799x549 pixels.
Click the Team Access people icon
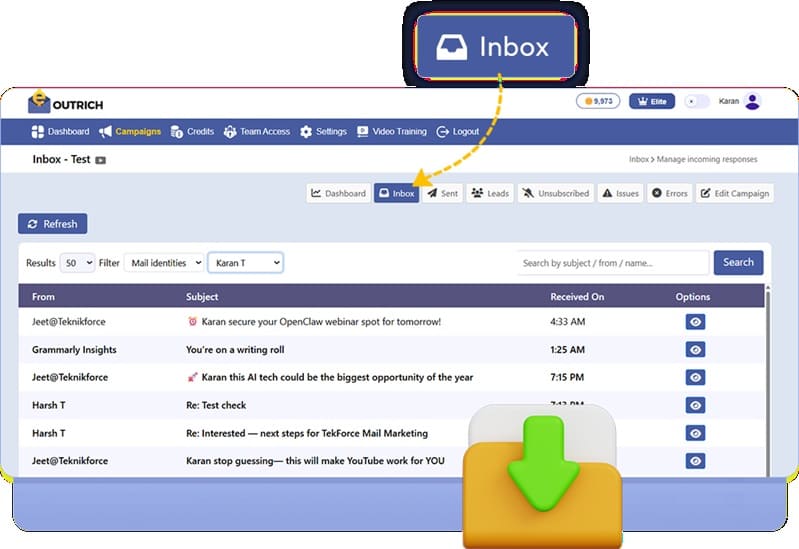pyautogui.click(x=230, y=132)
